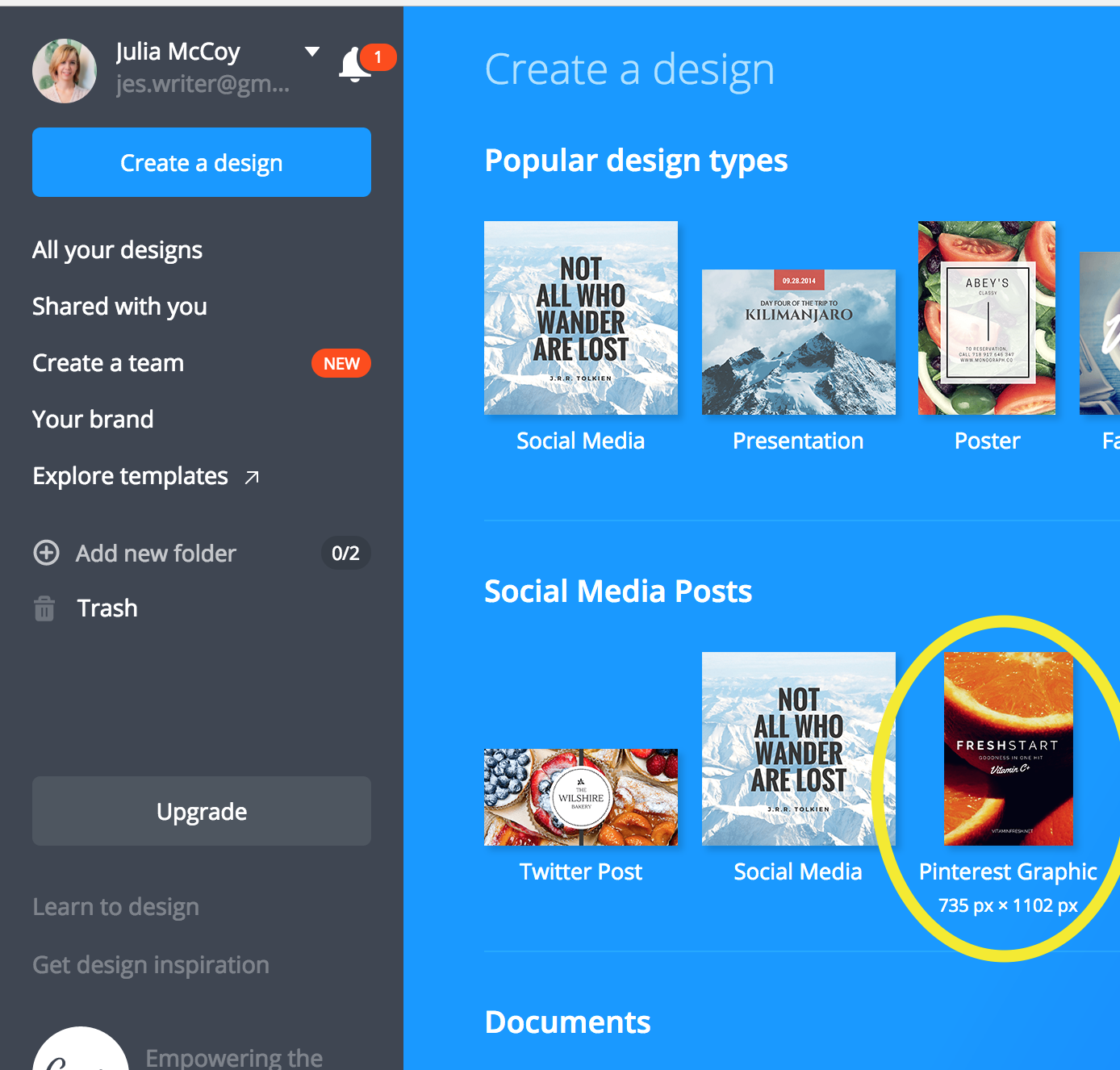The height and width of the screenshot is (1070, 1120).
Task: Click the Presentation label
Action: [798, 441]
